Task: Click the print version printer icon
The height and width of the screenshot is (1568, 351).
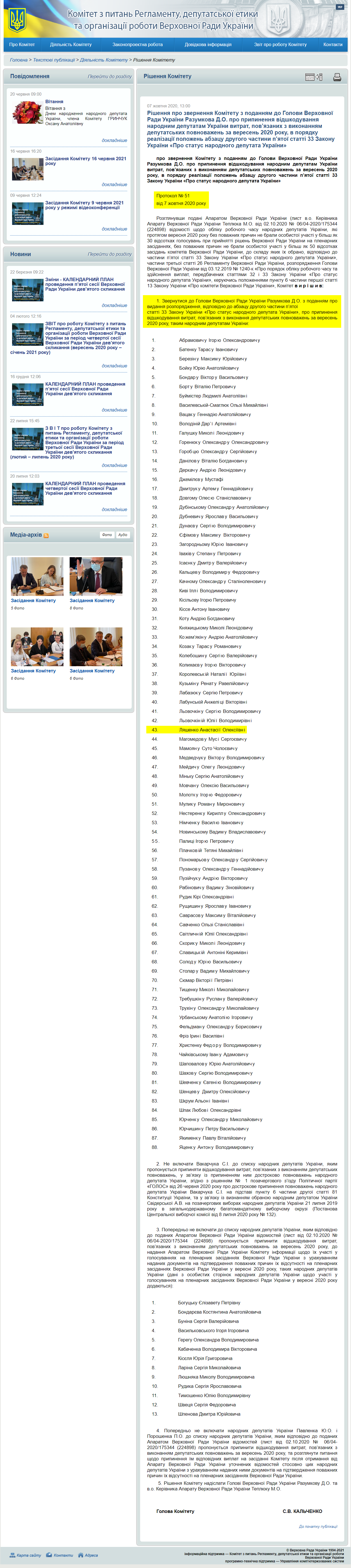Action: [x=337, y=77]
